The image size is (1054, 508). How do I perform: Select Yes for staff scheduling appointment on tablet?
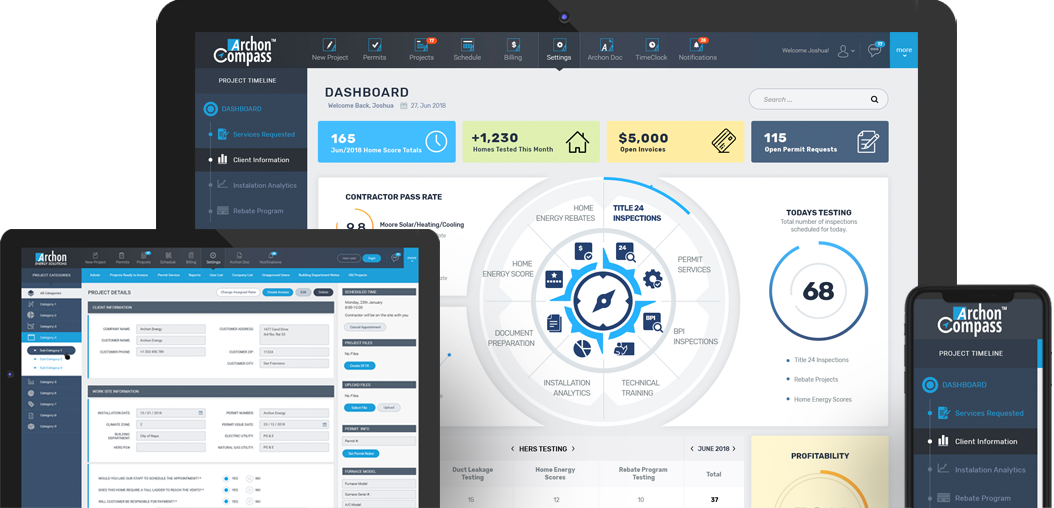coord(226,478)
